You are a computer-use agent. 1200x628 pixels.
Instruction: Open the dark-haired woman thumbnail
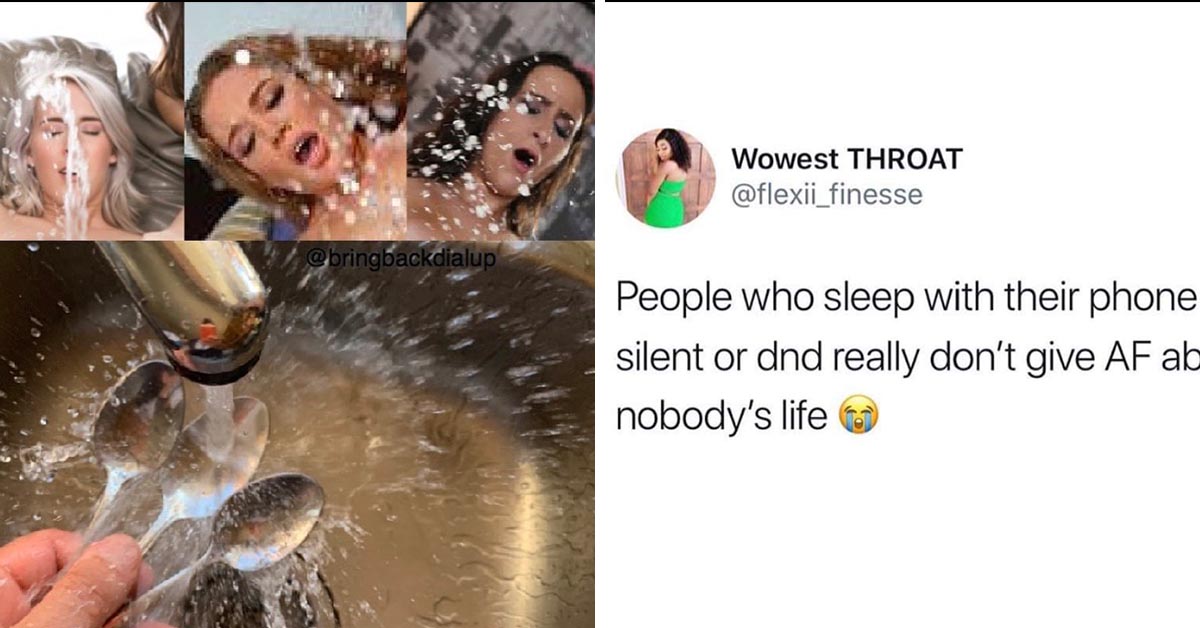[x=501, y=121]
